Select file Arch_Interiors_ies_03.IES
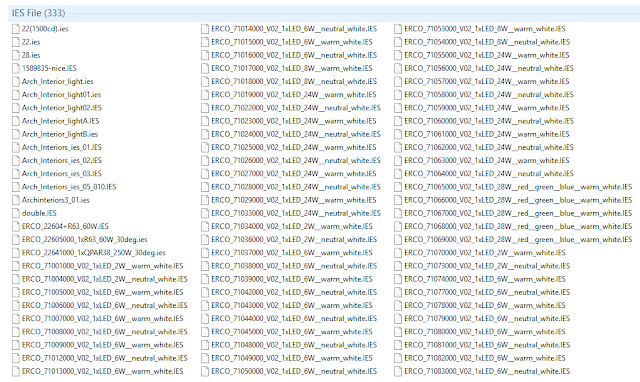The image size is (640, 382). (x=62, y=173)
